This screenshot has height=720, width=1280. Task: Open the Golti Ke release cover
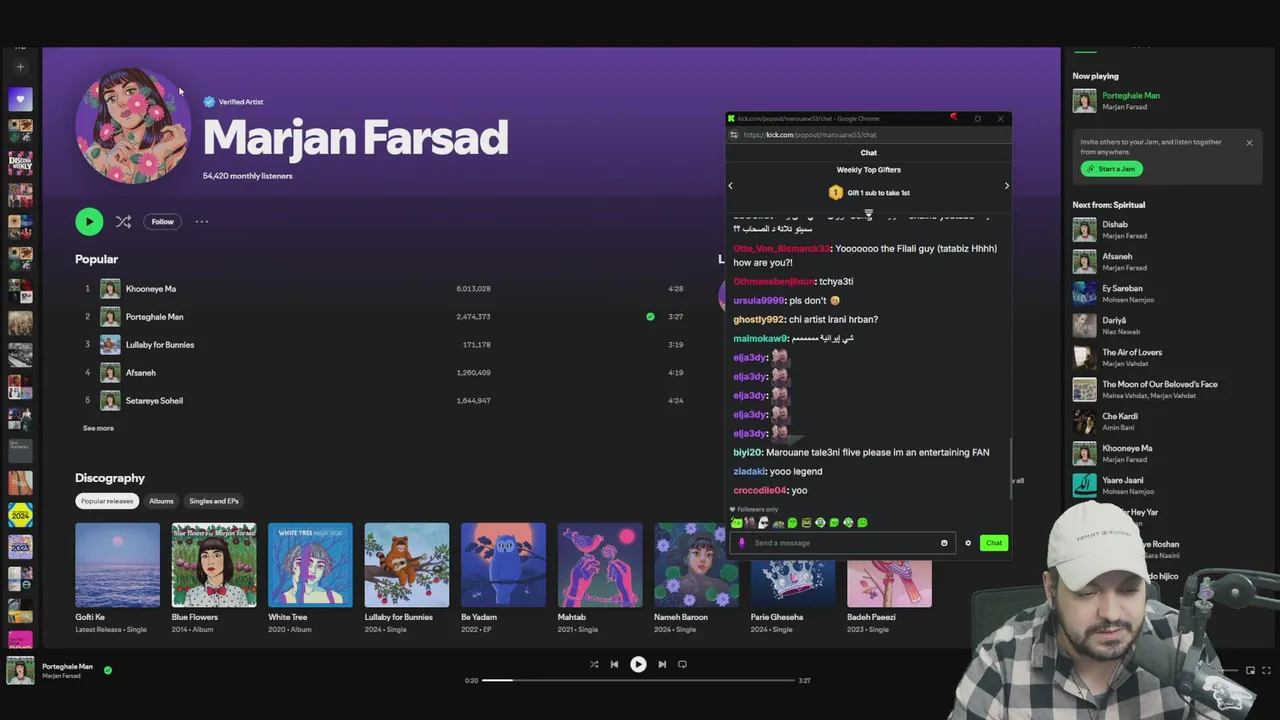[117, 565]
